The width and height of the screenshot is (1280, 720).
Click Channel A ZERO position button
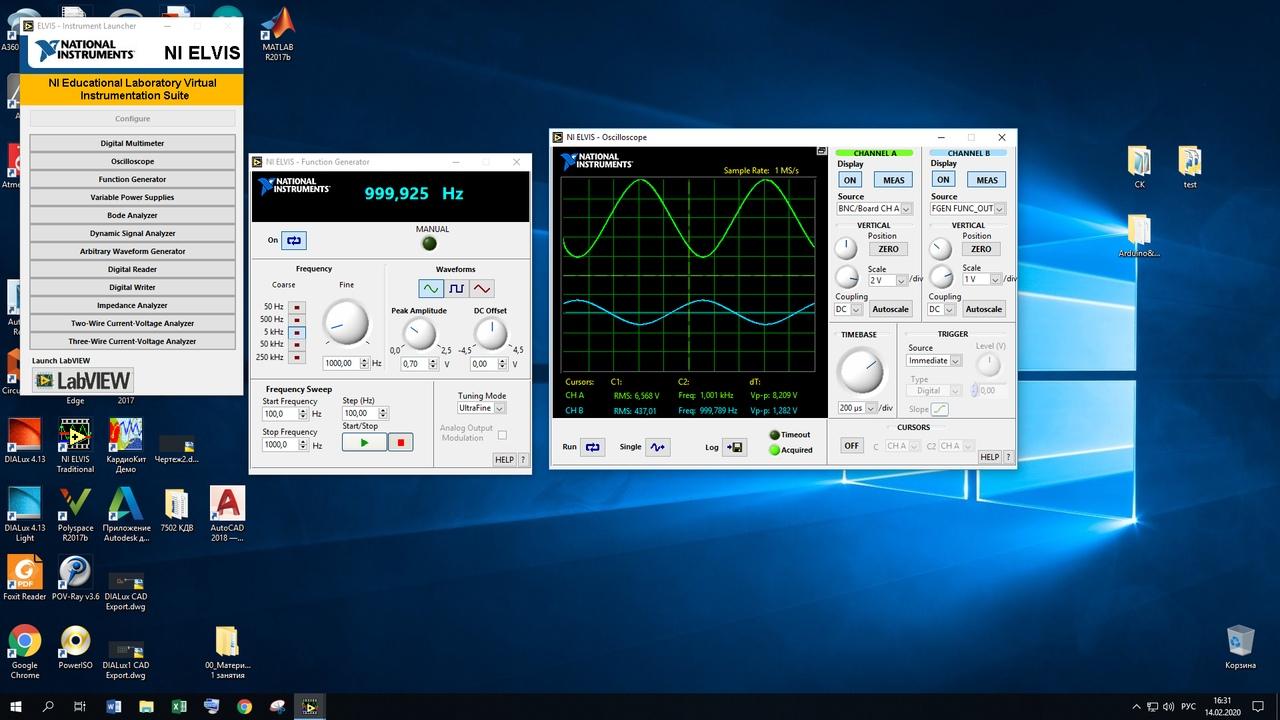888,249
